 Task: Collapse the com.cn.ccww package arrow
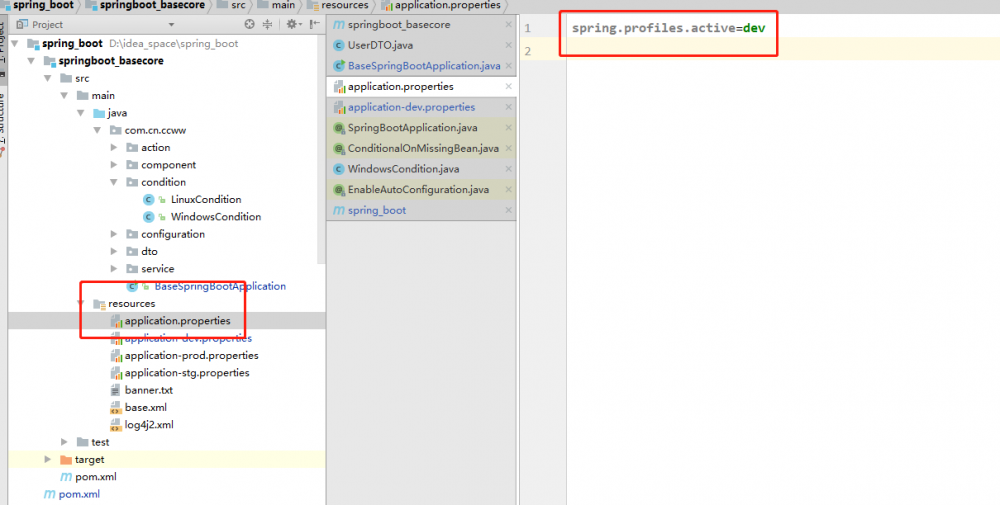click(97, 130)
